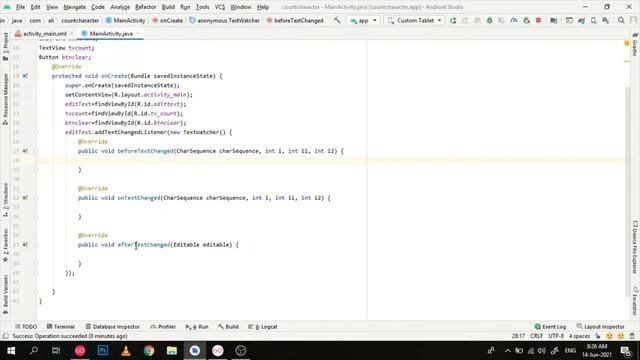640x360 pixels.
Task: Toggle the Gradle side panel
Action: (x=635, y=44)
